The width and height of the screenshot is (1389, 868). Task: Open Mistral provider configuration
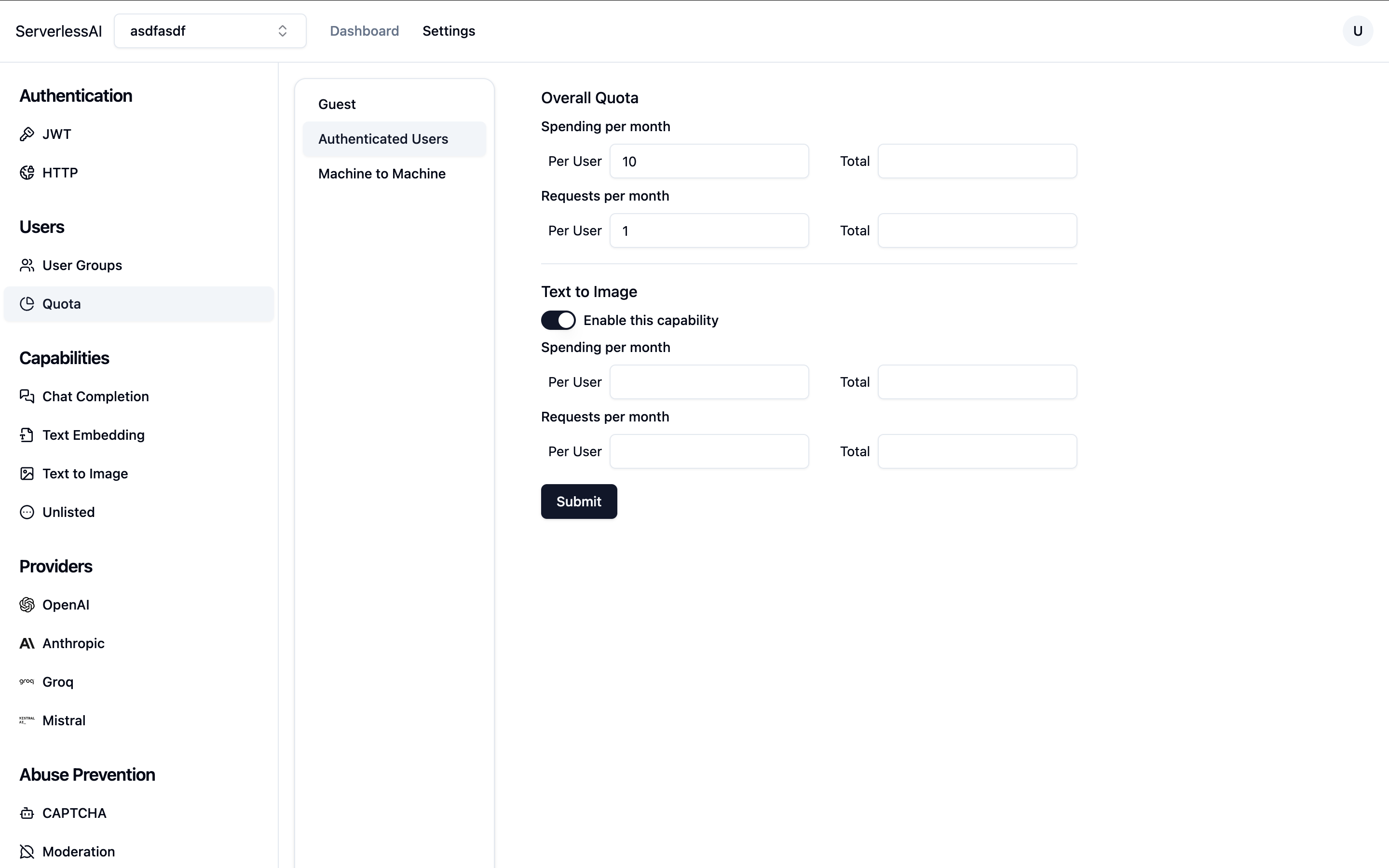coord(64,720)
